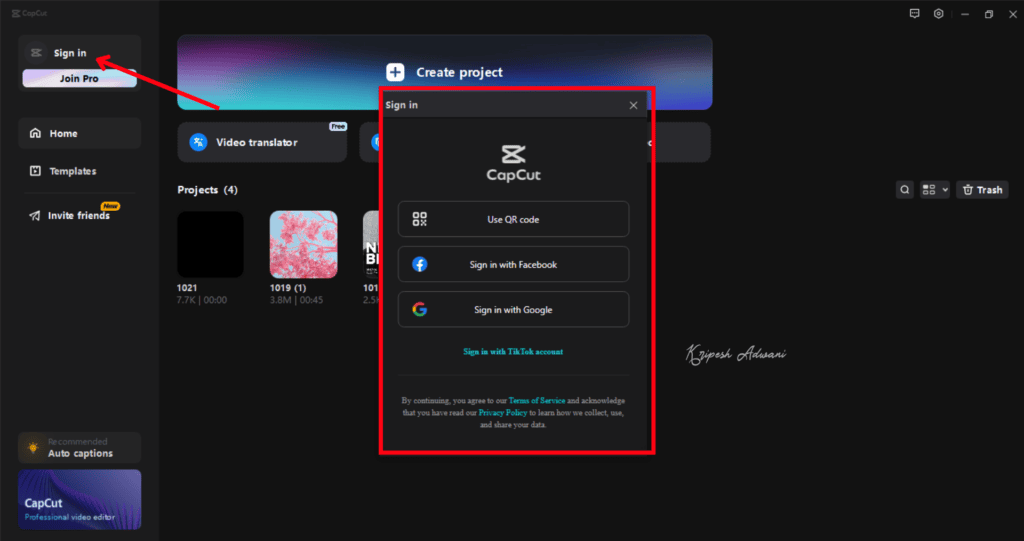The width and height of the screenshot is (1024, 541).
Task: Open the recommended Auto captions feature
Action: [80, 448]
